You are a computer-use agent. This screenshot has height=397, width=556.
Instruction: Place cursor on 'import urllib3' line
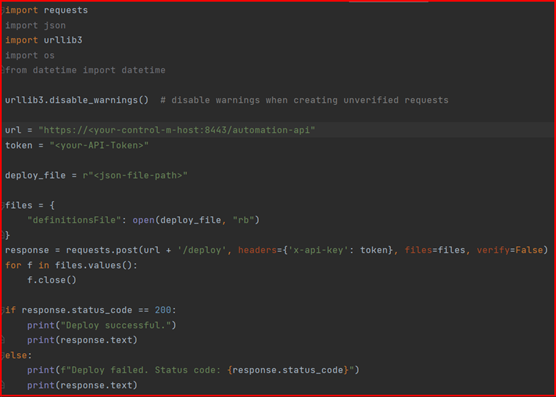(44, 40)
